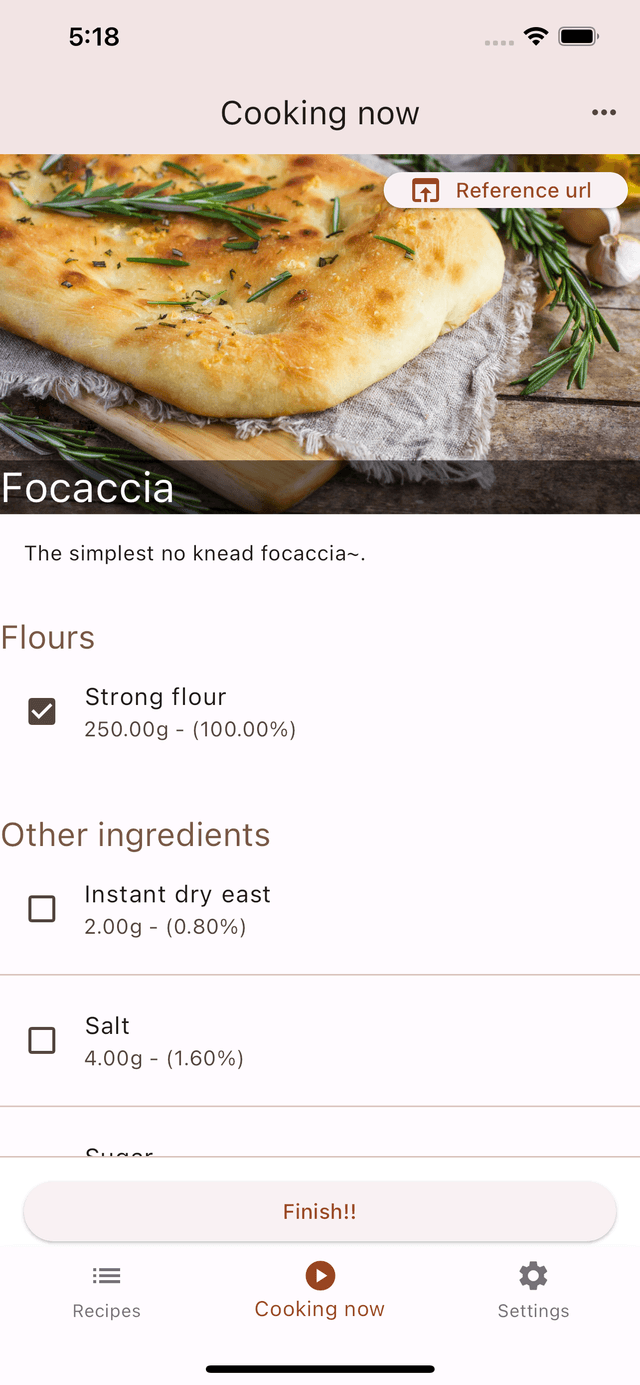This screenshot has height=1385, width=640.
Task: Open the three-dot overflow menu
Action: tap(604, 112)
